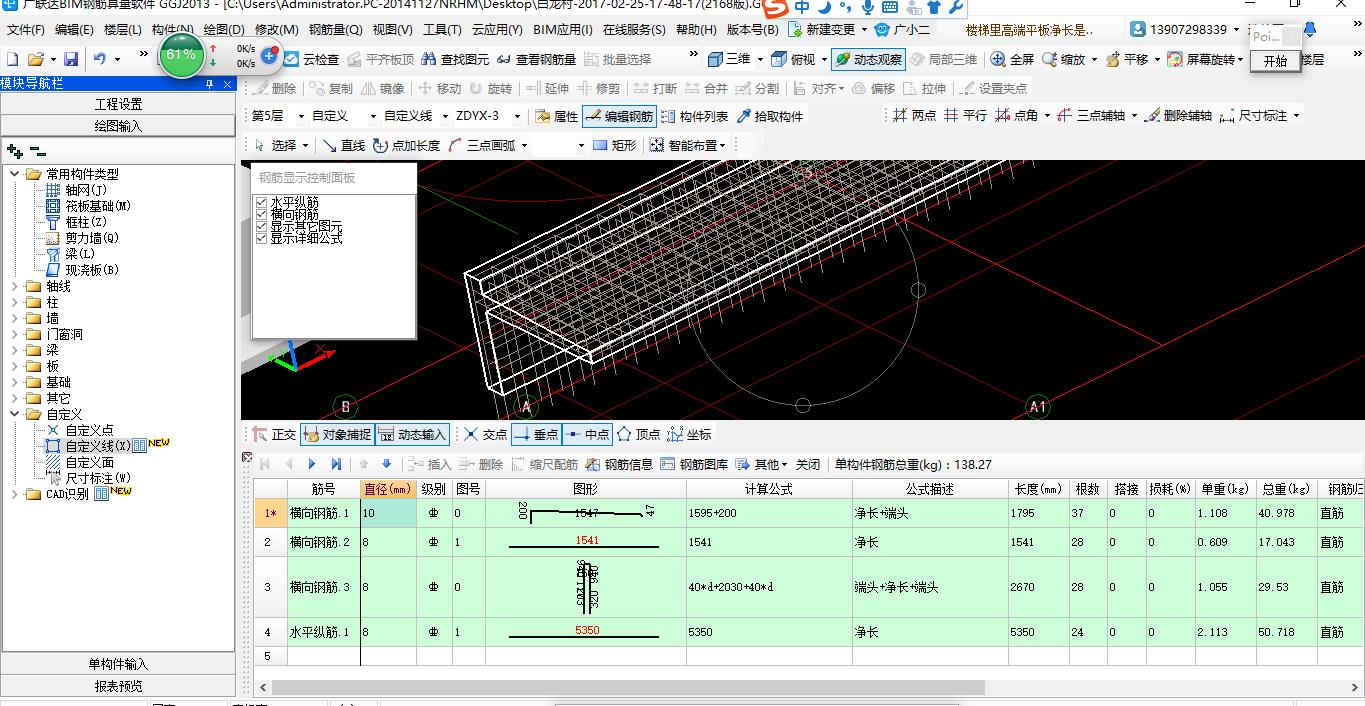Toggle 动态输入 dynamic input
The height and width of the screenshot is (706, 1365).
(412, 435)
